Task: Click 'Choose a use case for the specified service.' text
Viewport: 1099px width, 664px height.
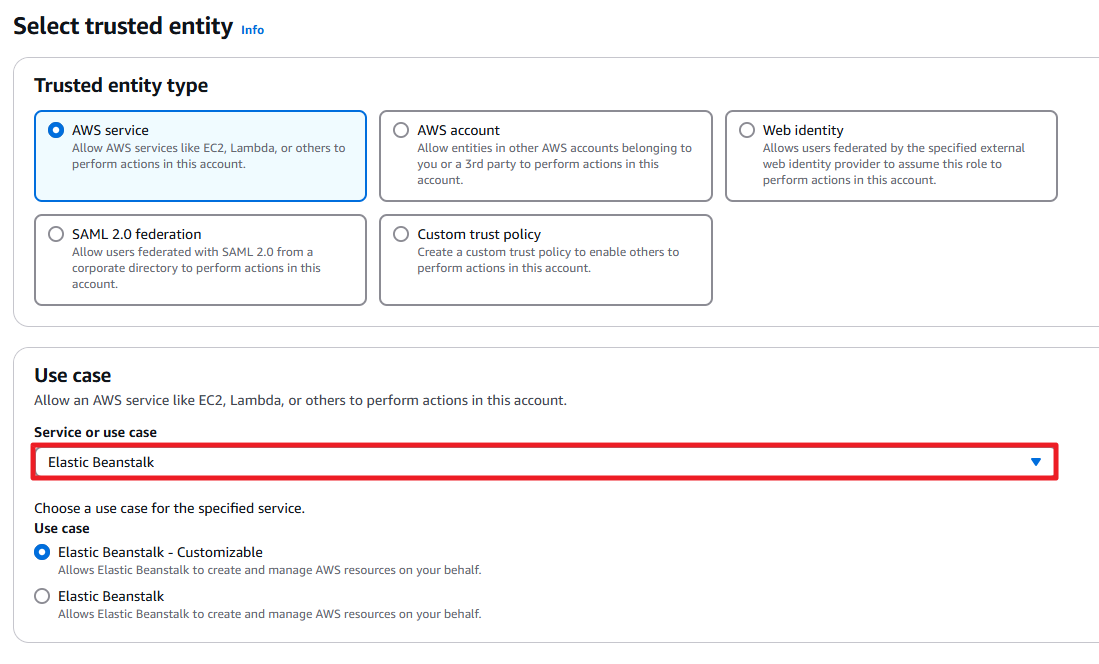Action: (170, 508)
